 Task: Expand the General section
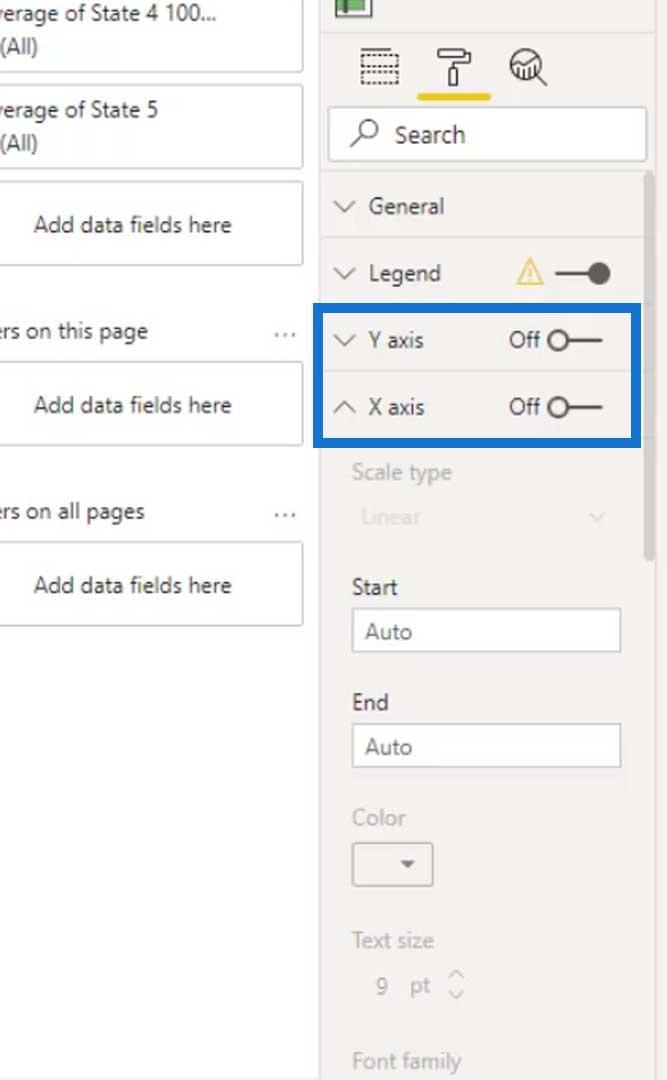[x=484, y=206]
